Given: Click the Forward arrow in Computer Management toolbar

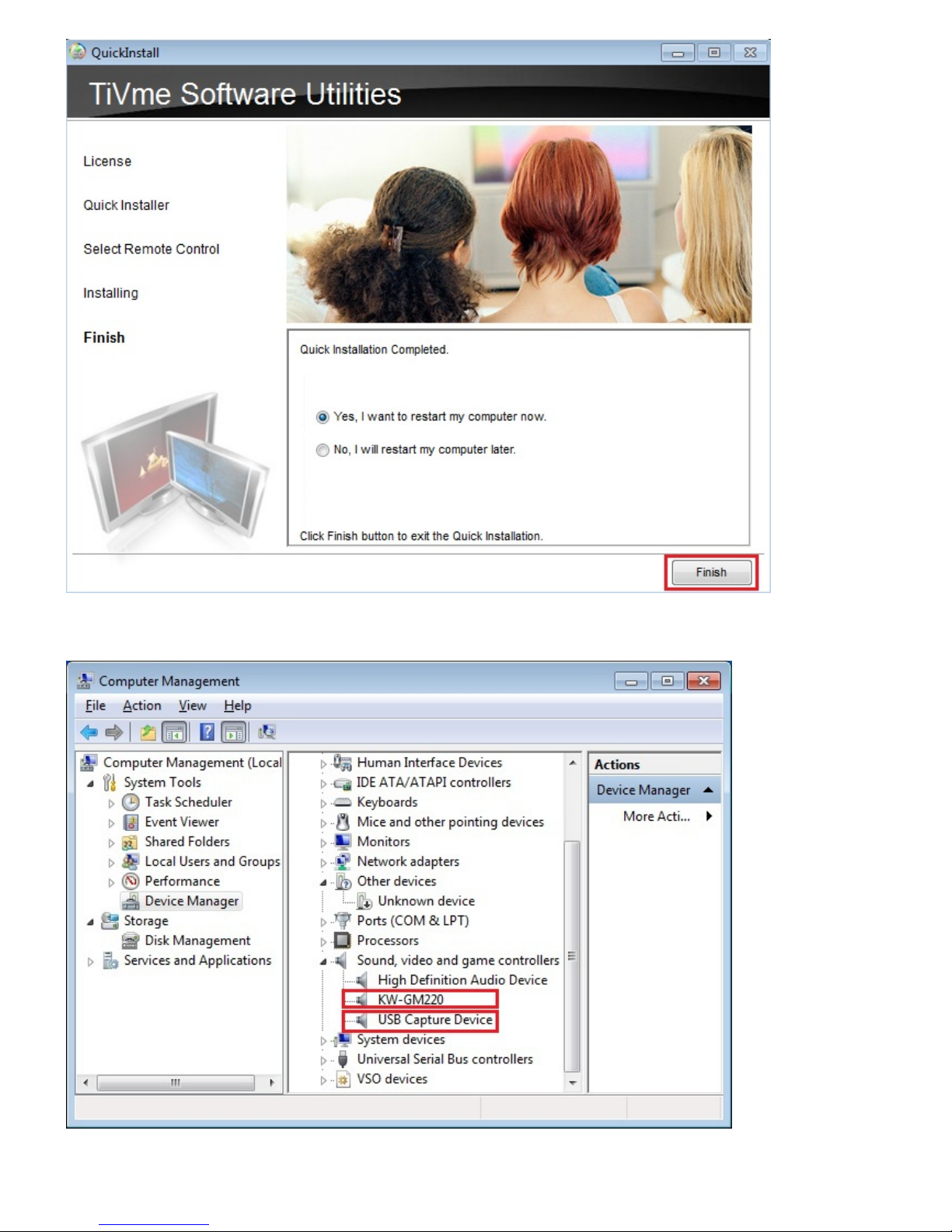Looking at the screenshot, I should click(x=114, y=732).
